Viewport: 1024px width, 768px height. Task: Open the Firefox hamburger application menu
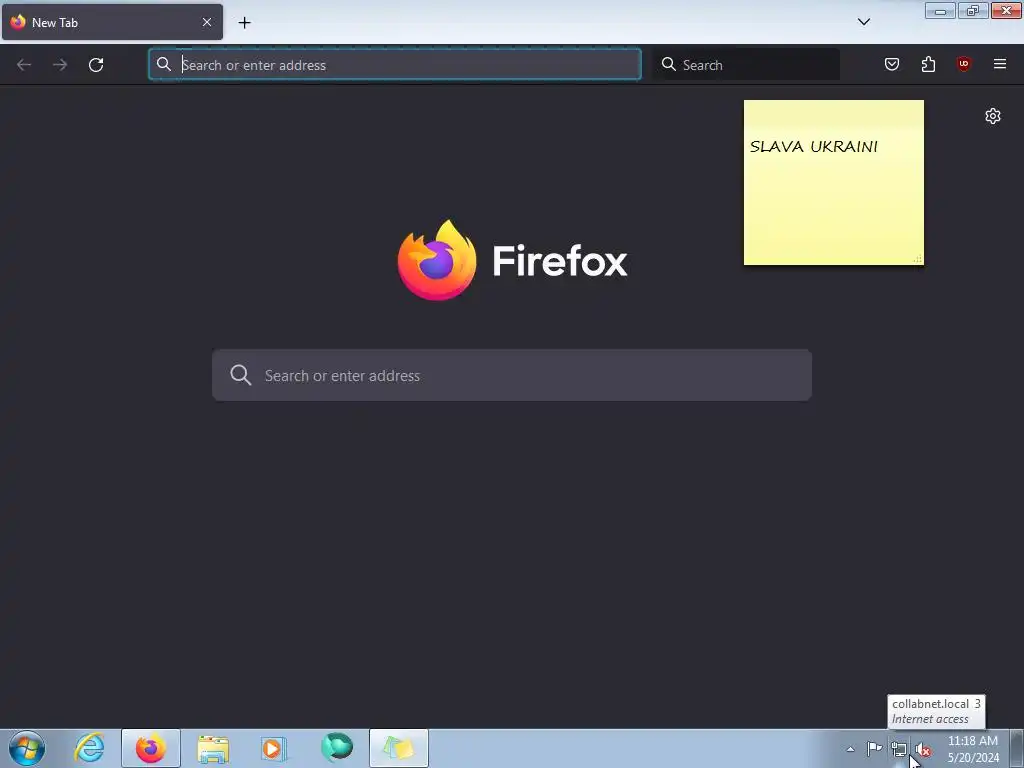[x=1000, y=64]
